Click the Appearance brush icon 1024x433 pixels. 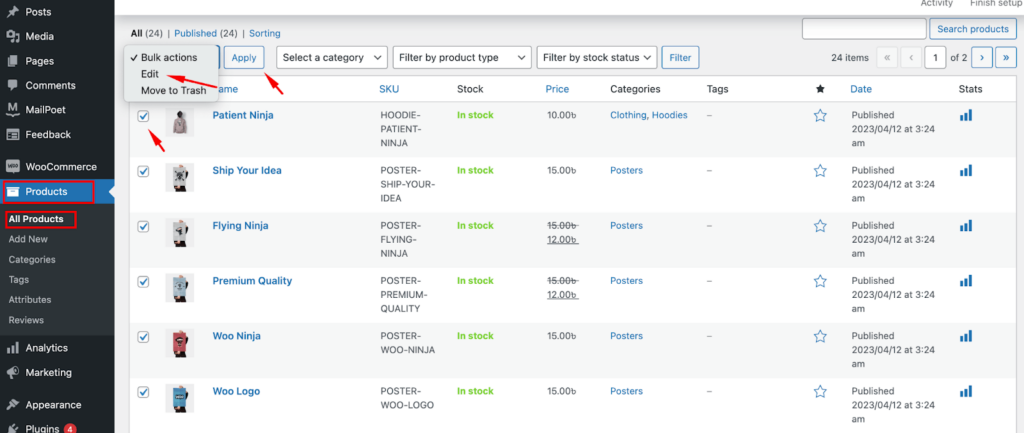click(x=12, y=405)
